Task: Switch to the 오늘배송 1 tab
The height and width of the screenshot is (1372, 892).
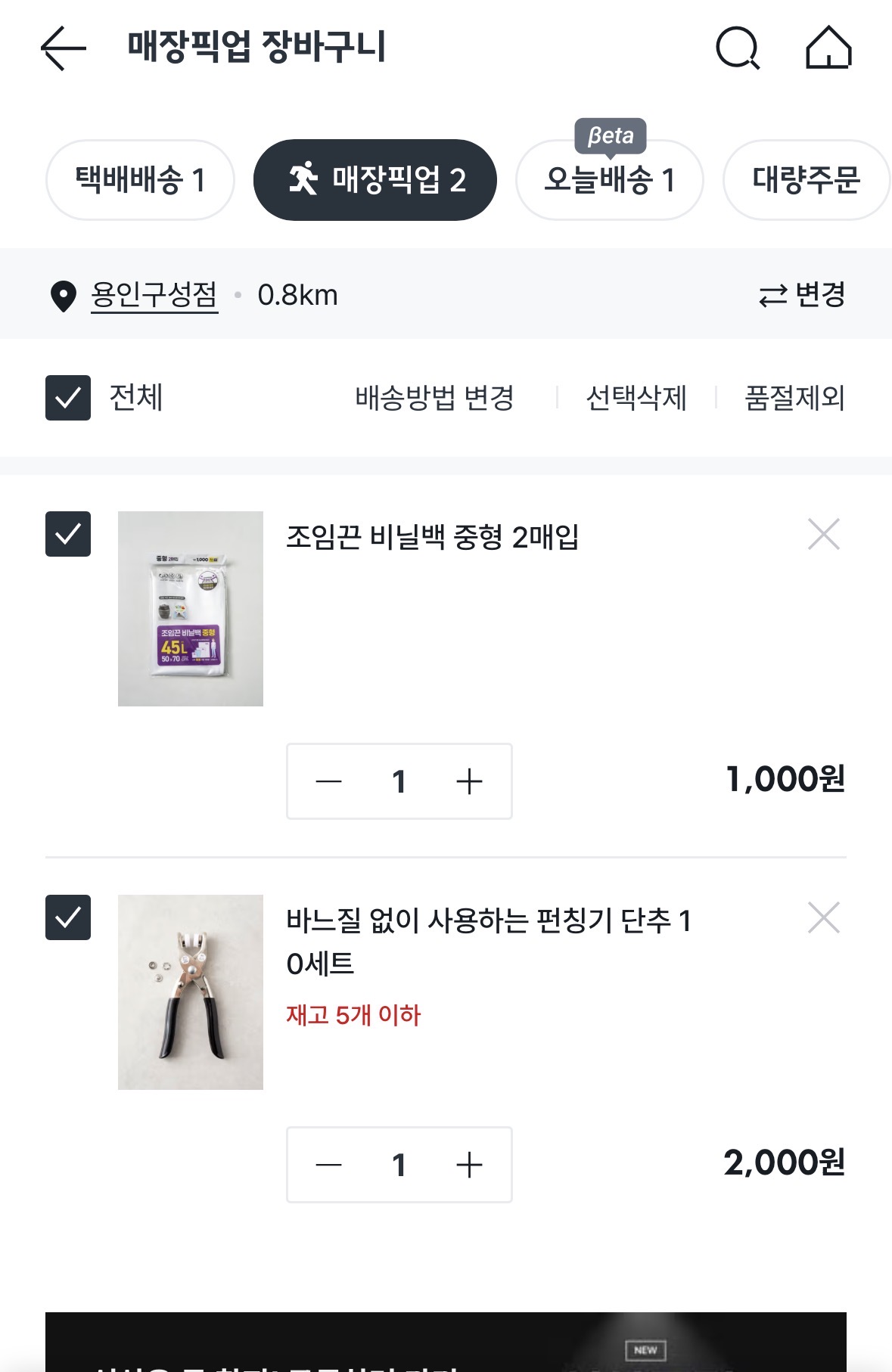Action: 610,180
